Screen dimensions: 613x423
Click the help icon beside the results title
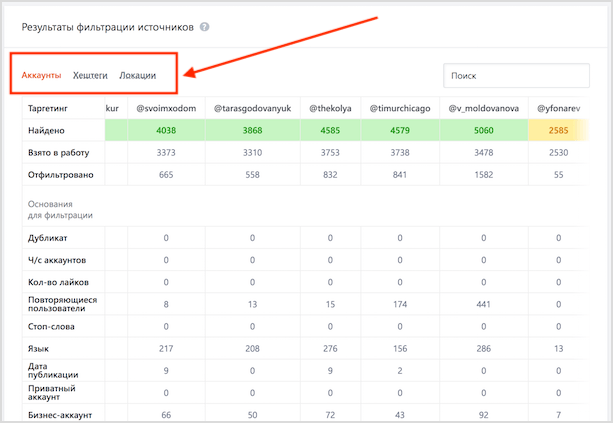(x=205, y=27)
